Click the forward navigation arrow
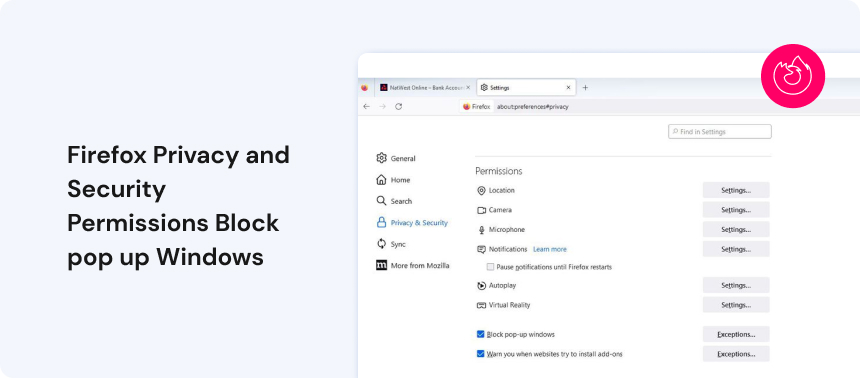The height and width of the screenshot is (378, 860). [382, 106]
